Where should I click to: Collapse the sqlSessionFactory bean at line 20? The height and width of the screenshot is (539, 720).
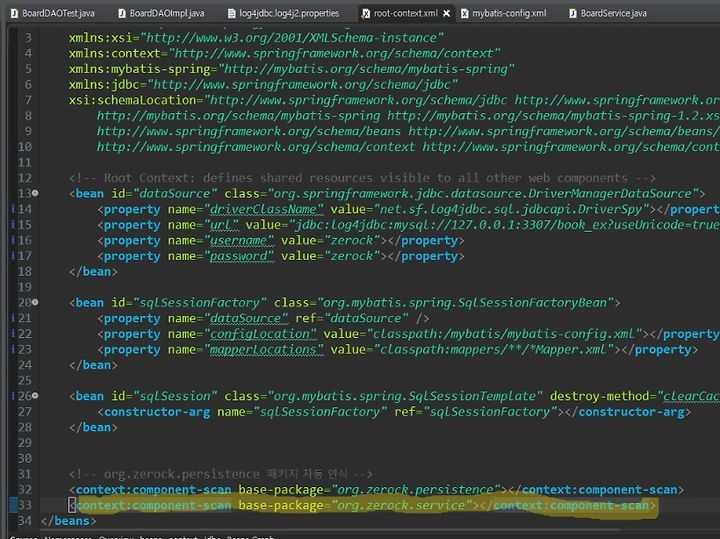(x=35, y=303)
